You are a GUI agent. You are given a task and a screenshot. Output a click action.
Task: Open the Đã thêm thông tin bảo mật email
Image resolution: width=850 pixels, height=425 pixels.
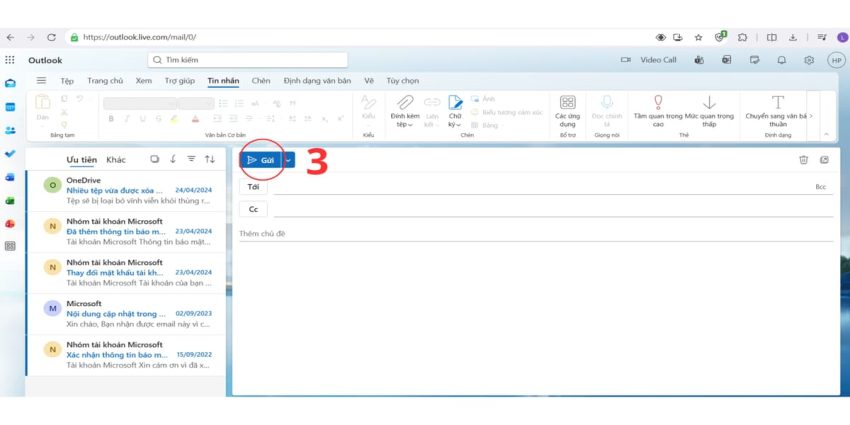point(125,232)
